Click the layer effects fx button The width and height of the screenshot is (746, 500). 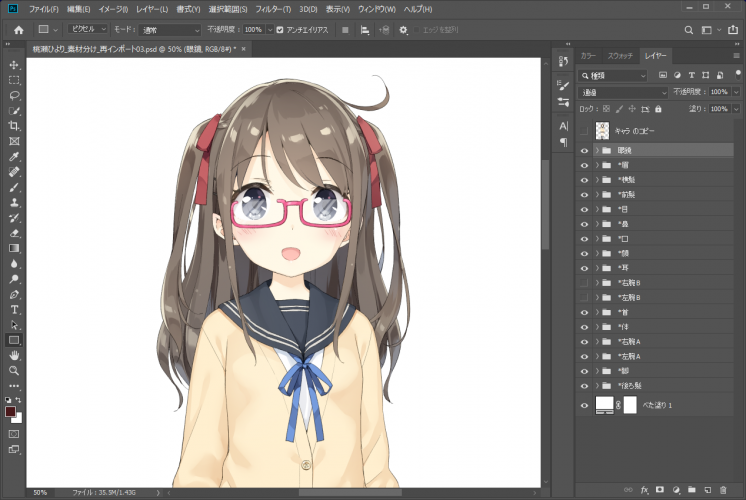645,490
